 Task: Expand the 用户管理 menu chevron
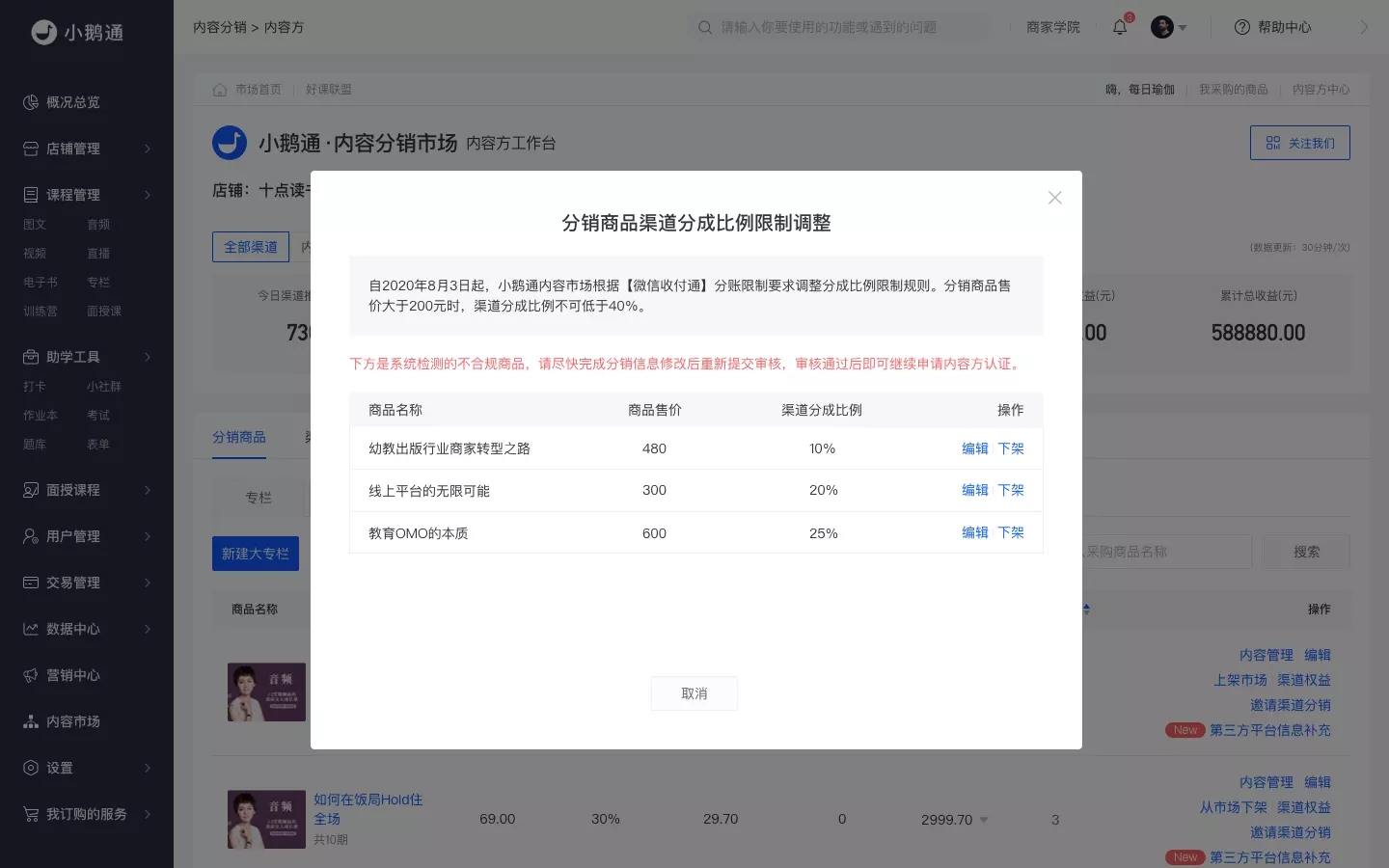pos(148,536)
